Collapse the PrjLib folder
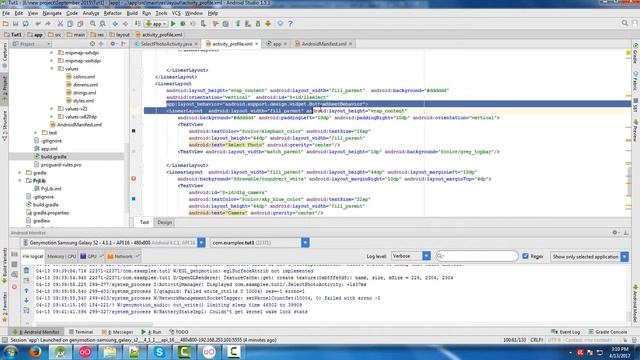 20,181
